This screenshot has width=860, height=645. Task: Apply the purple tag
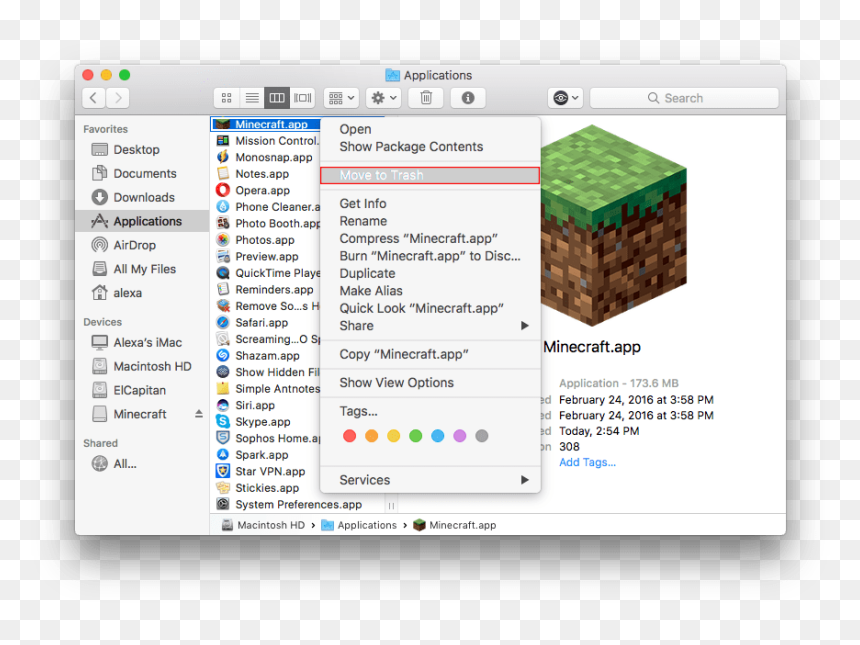[460, 436]
